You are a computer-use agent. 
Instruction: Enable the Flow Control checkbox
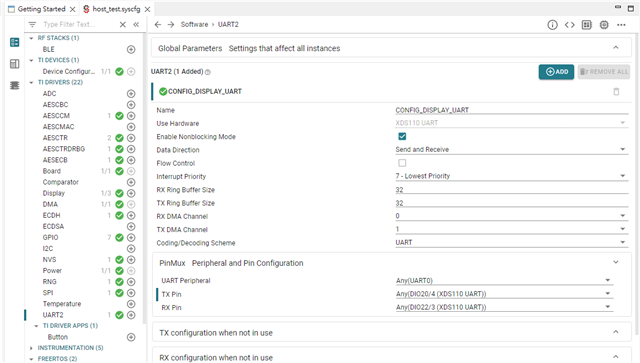click(x=402, y=163)
